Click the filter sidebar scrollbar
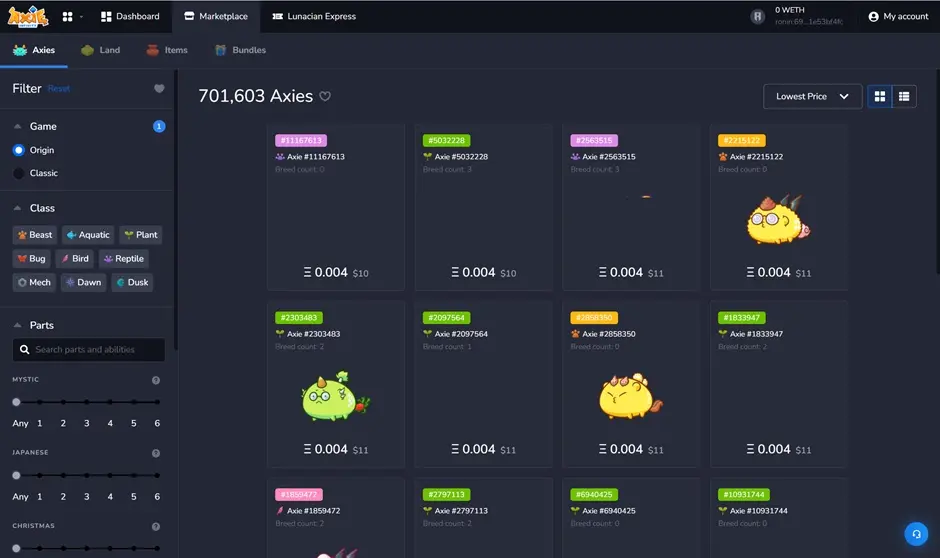Image resolution: width=940 pixels, height=558 pixels. 176,210
